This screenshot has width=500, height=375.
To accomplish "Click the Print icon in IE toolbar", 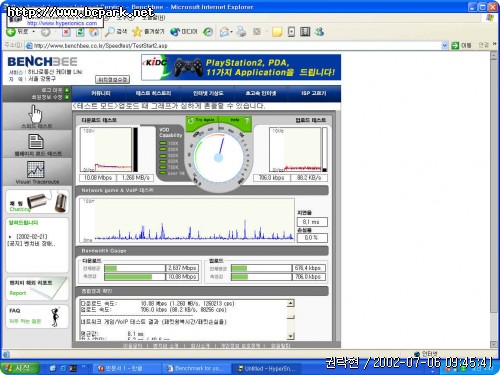I will pos(241,32).
